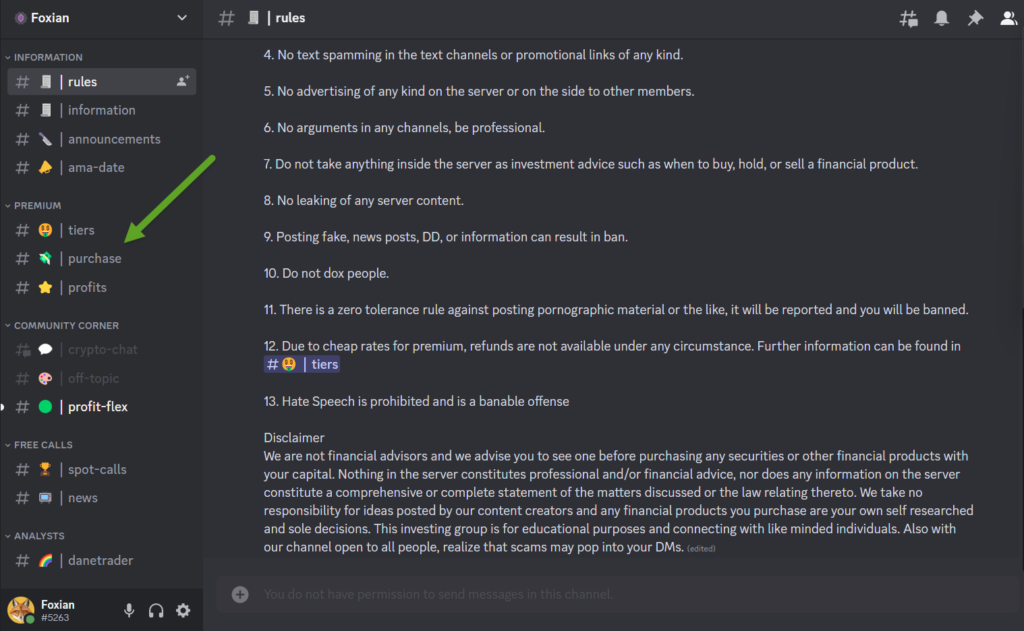Screen dimensions: 1024x631
Task: Open the Threads icon in header
Action: (x=908, y=18)
